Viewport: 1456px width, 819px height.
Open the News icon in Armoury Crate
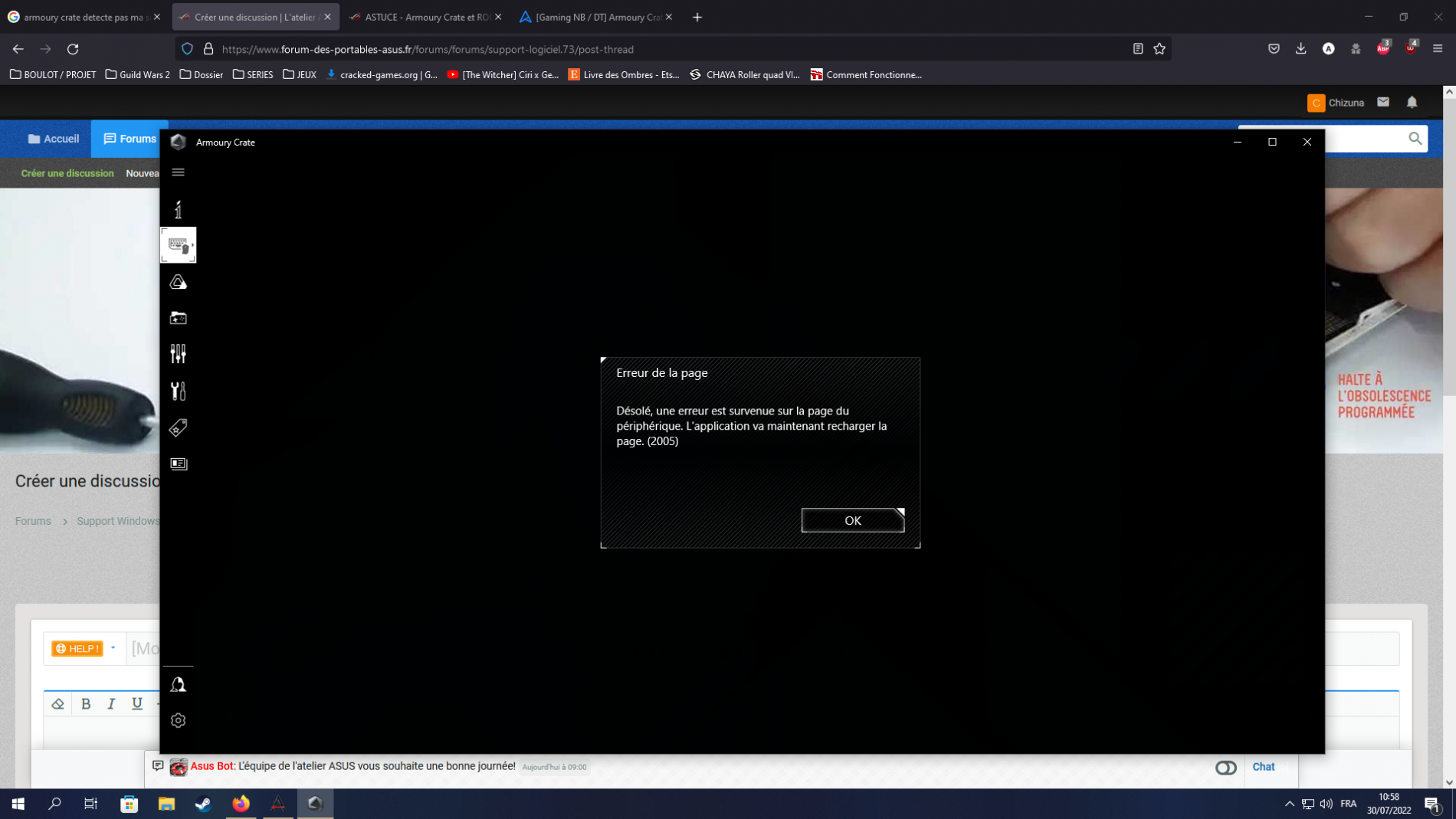click(x=178, y=464)
